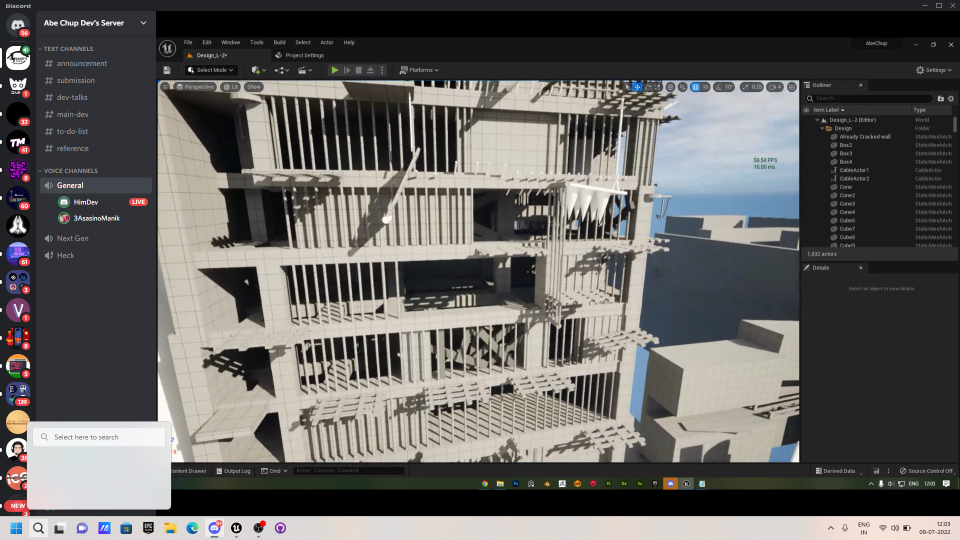
Task: Open the Unreal Settings dropdown
Action: tap(934, 70)
